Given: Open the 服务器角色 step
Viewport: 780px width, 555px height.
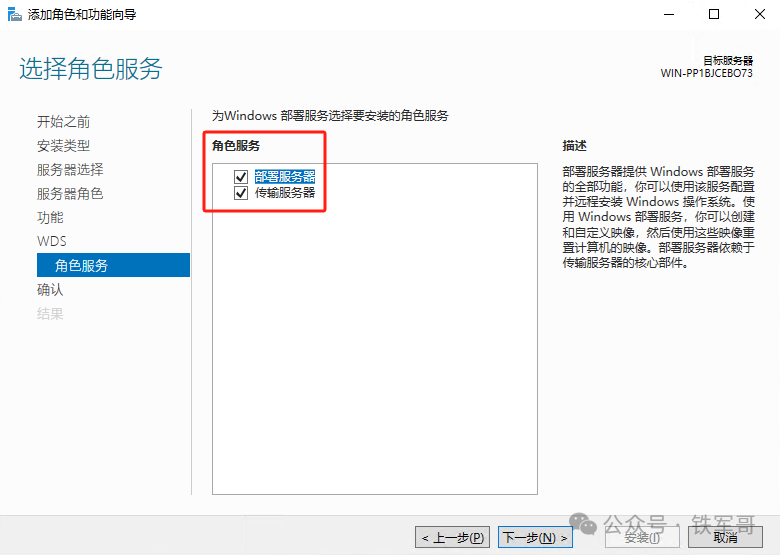Looking at the screenshot, I should 70,193.
